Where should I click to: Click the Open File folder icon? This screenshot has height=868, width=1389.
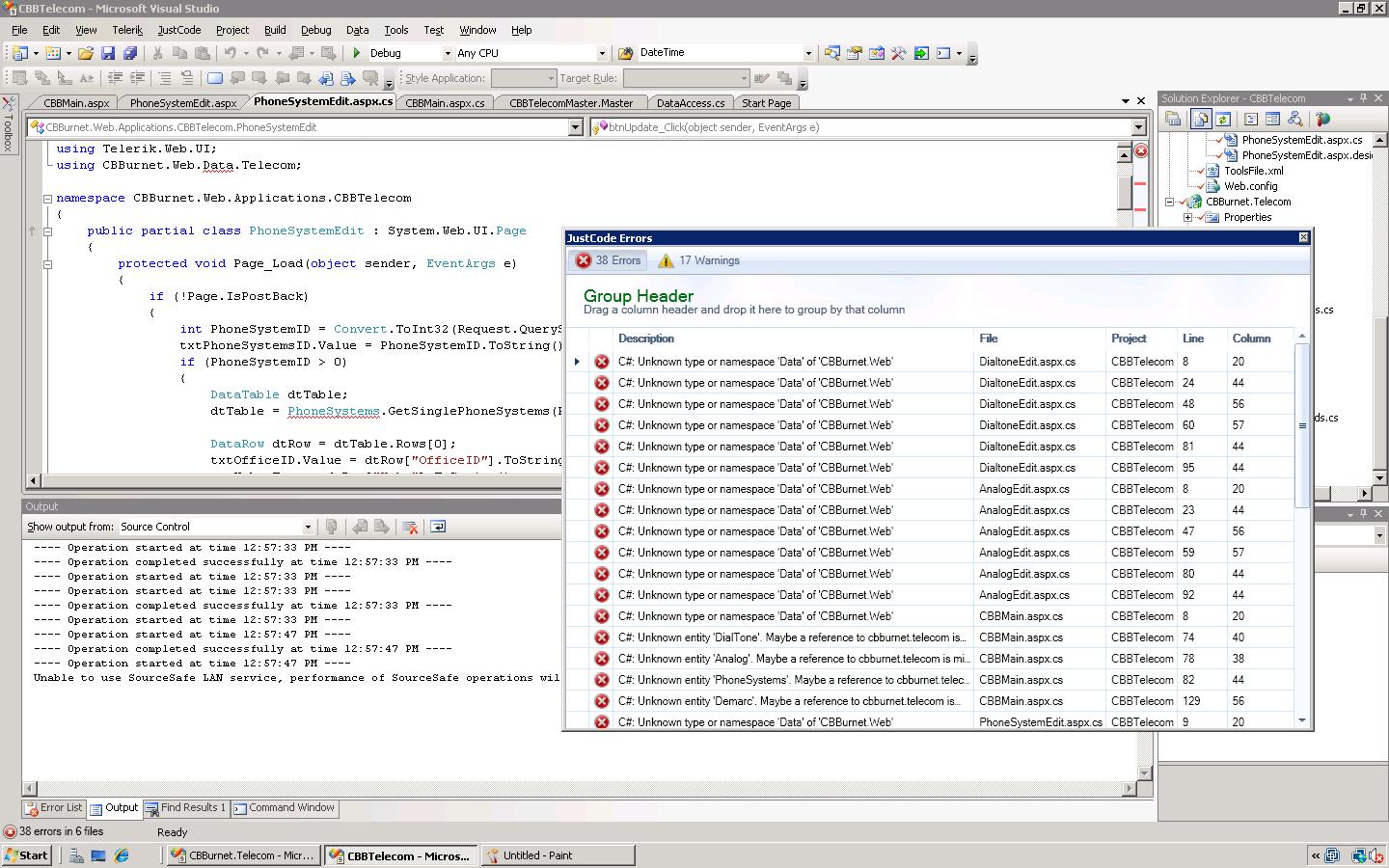point(86,53)
